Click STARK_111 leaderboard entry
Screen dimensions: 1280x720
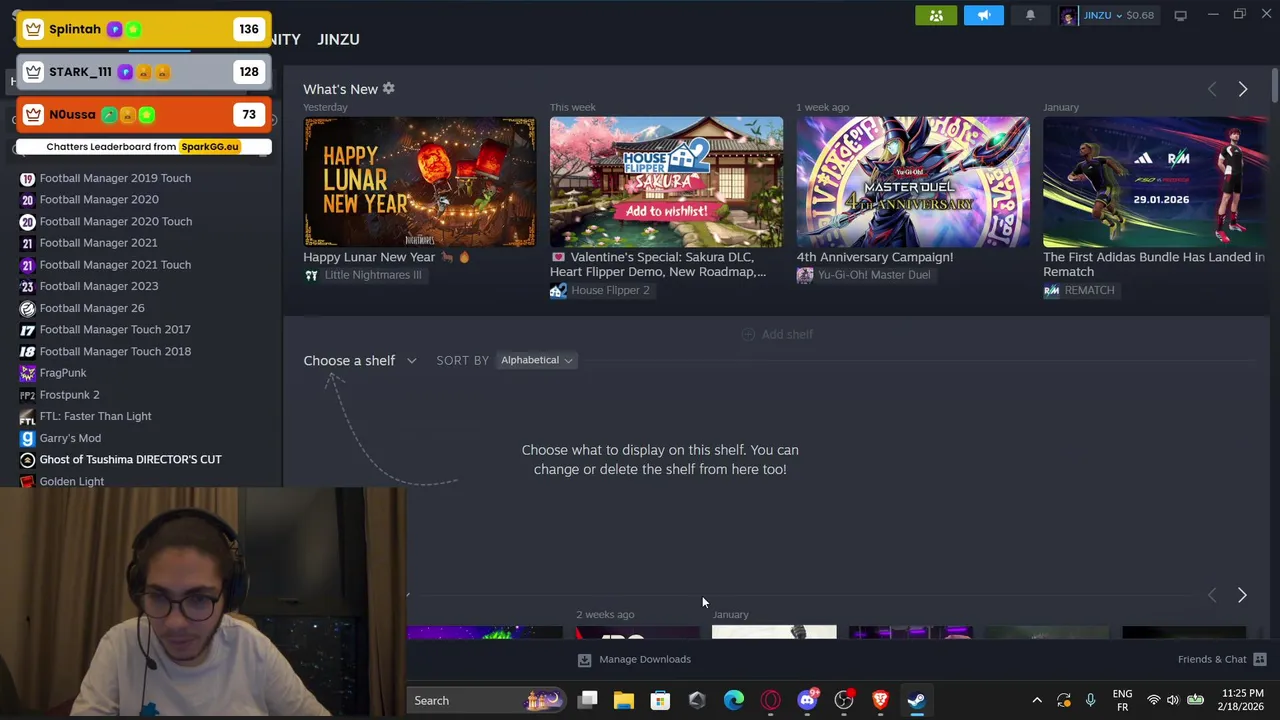[x=144, y=72]
